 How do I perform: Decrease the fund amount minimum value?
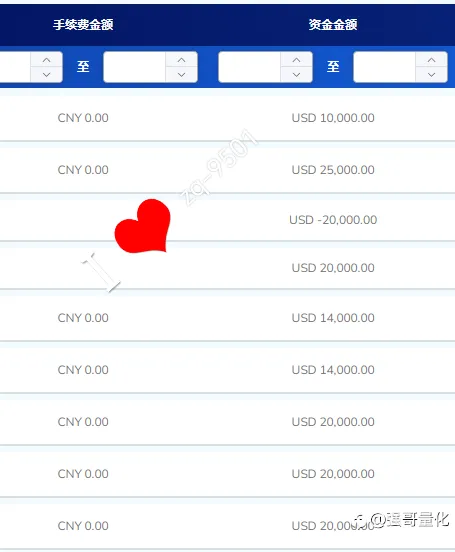(297, 75)
